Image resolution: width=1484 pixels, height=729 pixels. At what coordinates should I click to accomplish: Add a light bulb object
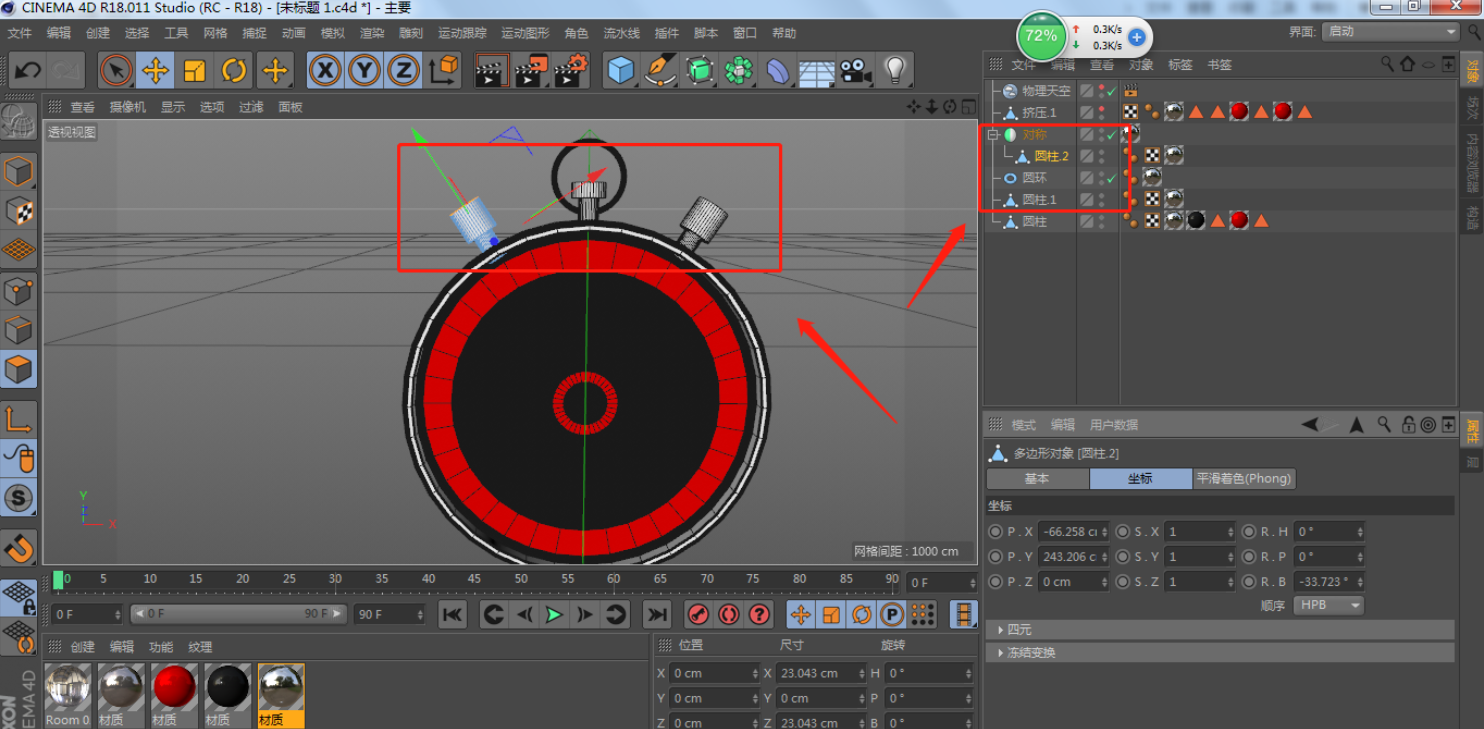coord(895,71)
